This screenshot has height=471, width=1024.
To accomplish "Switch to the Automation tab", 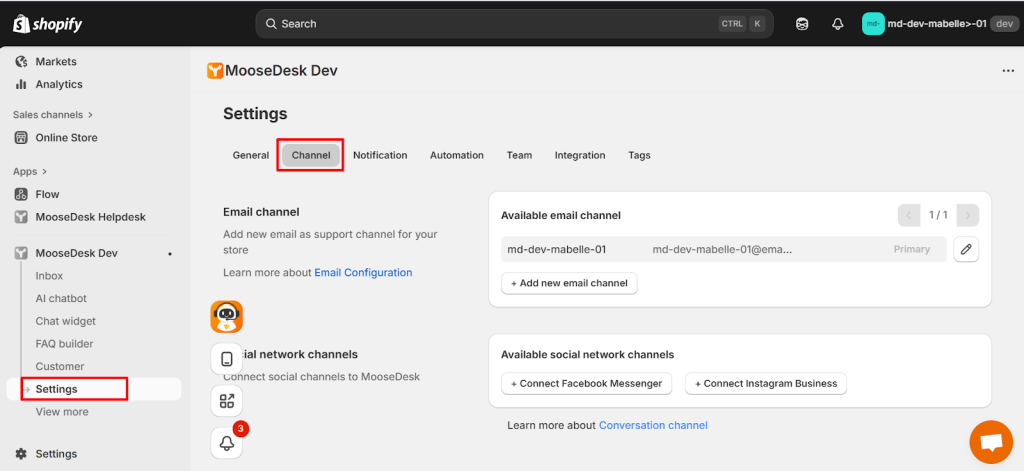I will (x=456, y=156).
